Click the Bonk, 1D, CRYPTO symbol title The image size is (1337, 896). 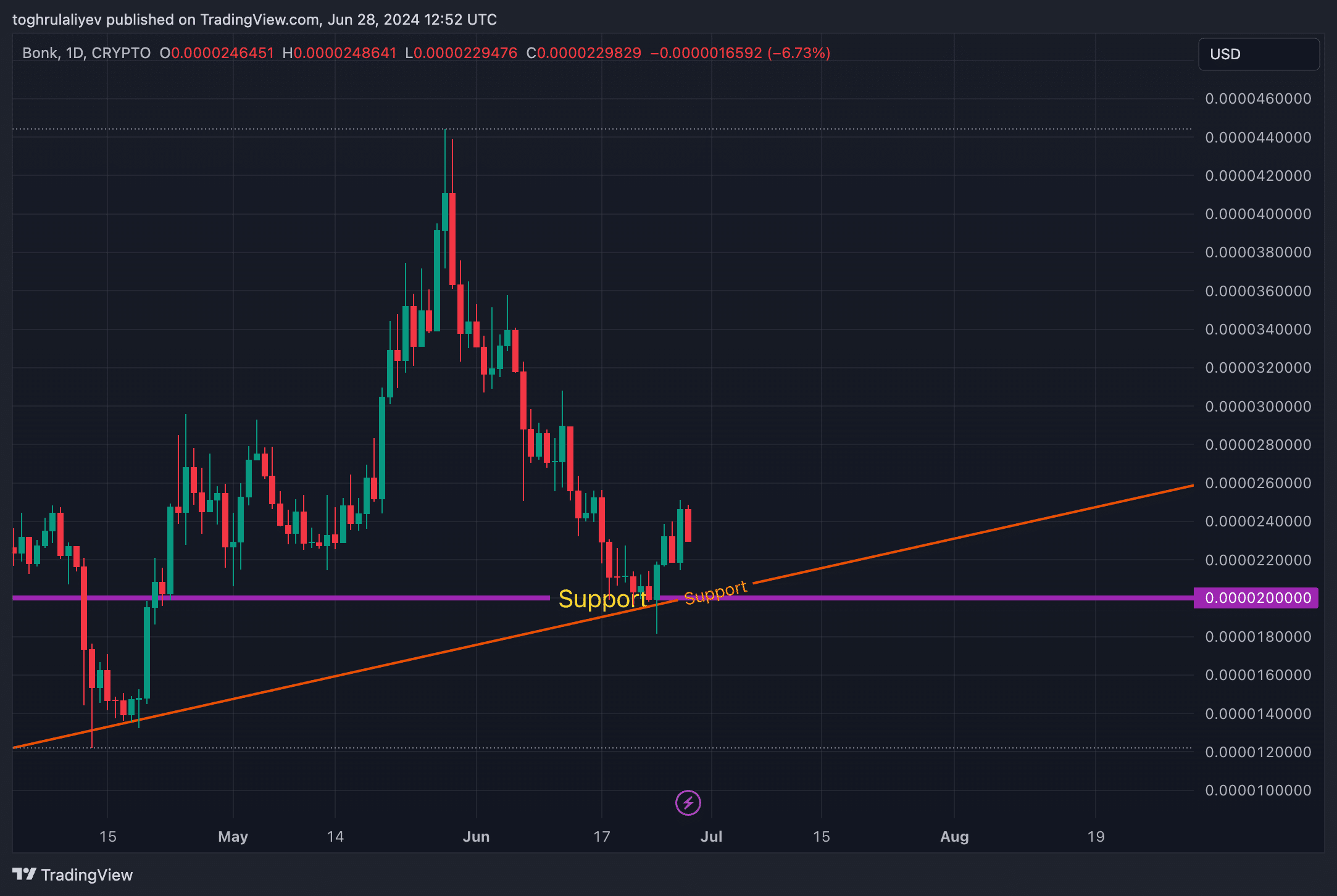[x=86, y=53]
